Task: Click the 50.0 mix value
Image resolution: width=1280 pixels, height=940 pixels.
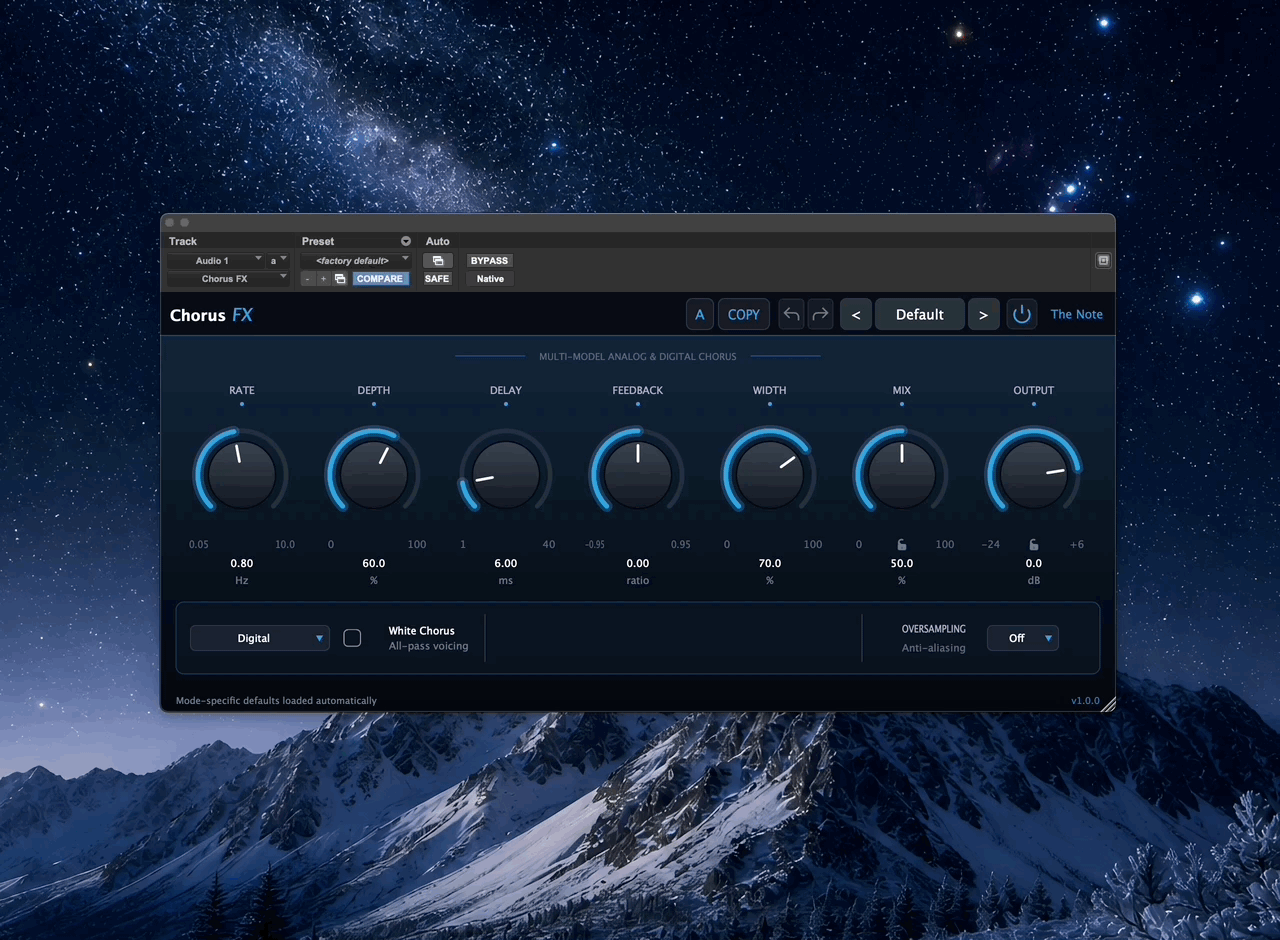Action: click(x=902, y=563)
